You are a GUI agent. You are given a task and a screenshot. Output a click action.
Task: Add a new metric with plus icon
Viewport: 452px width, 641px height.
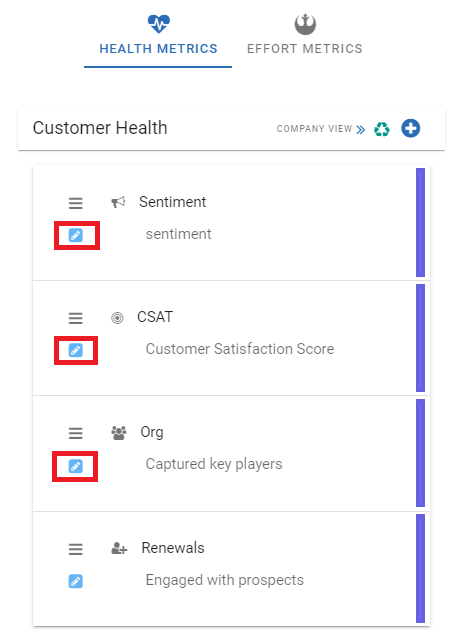pyautogui.click(x=411, y=128)
